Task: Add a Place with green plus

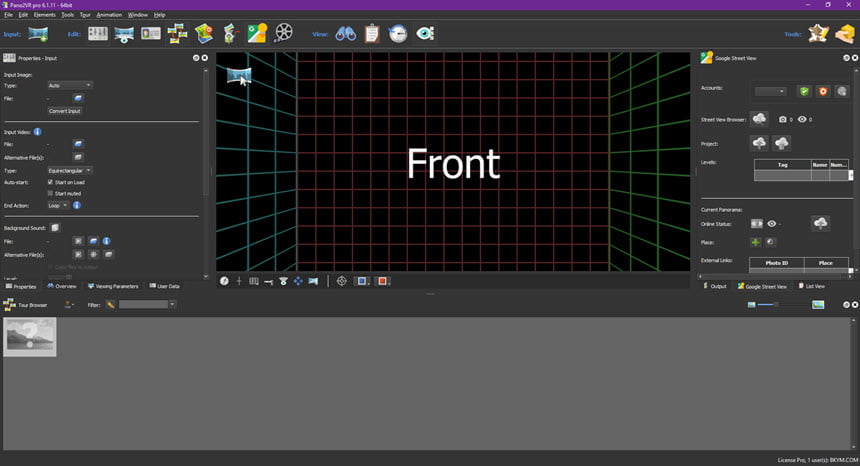Action: (x=755, y=242)
